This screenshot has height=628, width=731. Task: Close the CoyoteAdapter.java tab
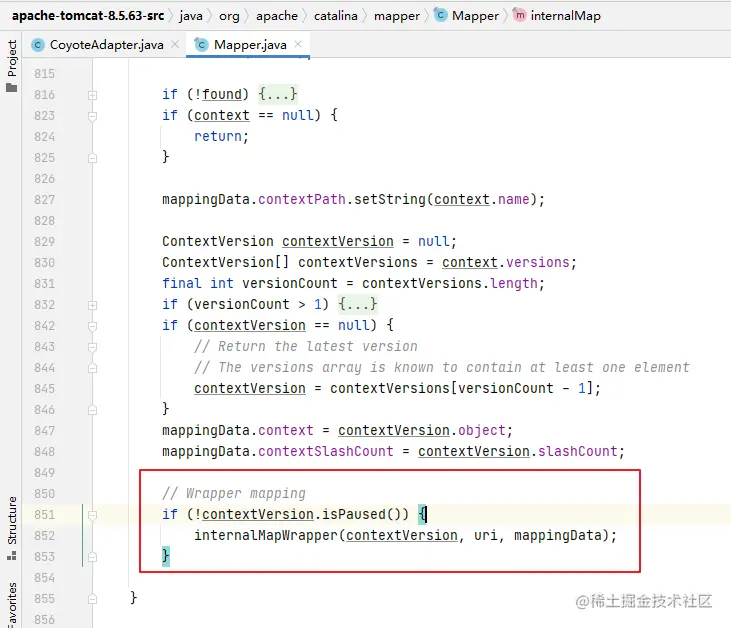[x=175, y=44]
